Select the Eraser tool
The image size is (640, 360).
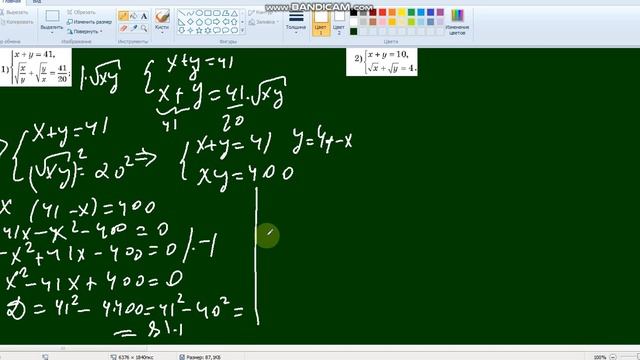pyautogui.click(x=123, y=28)
